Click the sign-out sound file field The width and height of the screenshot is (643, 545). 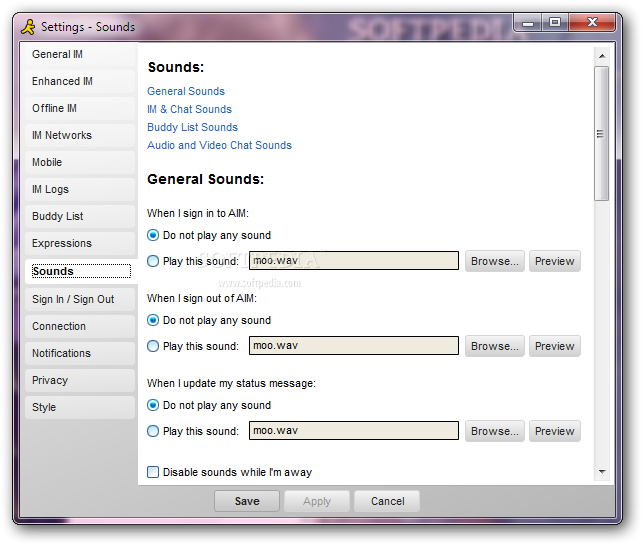pos(354,346)
